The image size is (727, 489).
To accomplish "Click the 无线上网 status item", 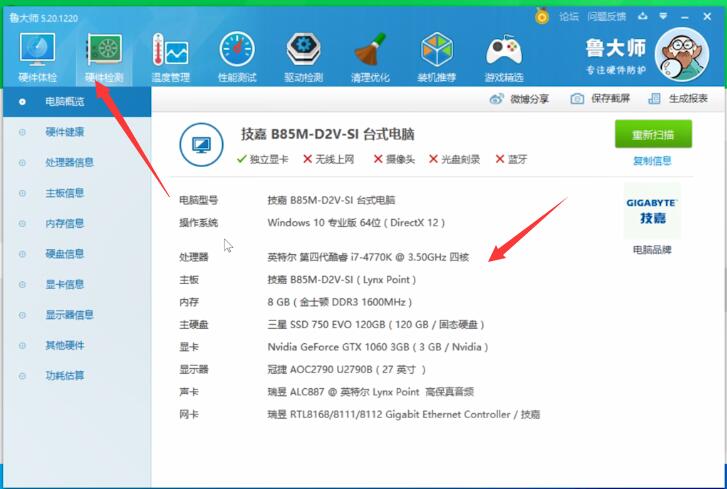I will pyautogui.click(x=328, y=159).
